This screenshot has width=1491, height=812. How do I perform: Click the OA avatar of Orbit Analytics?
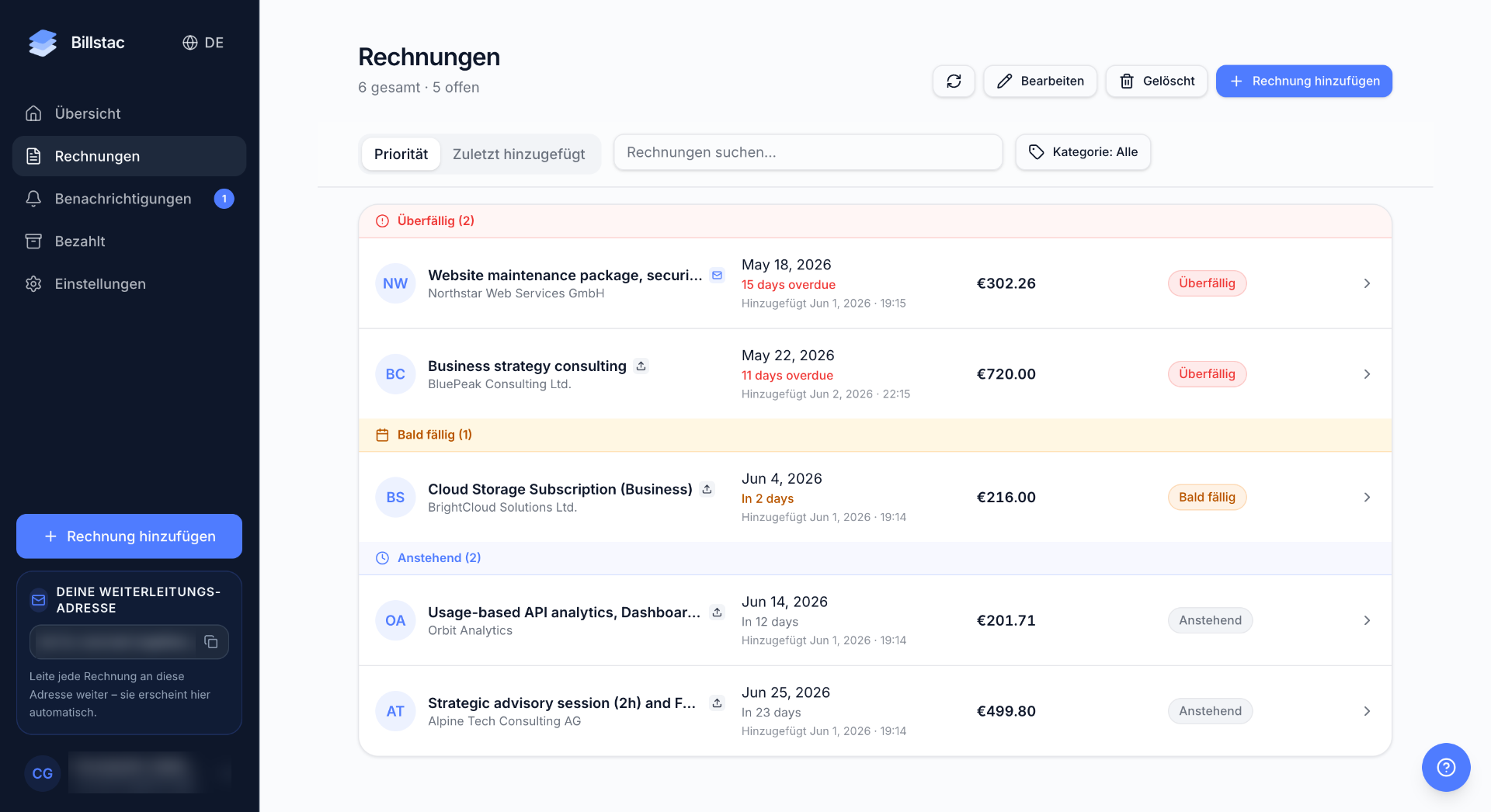tap(395, 620)
